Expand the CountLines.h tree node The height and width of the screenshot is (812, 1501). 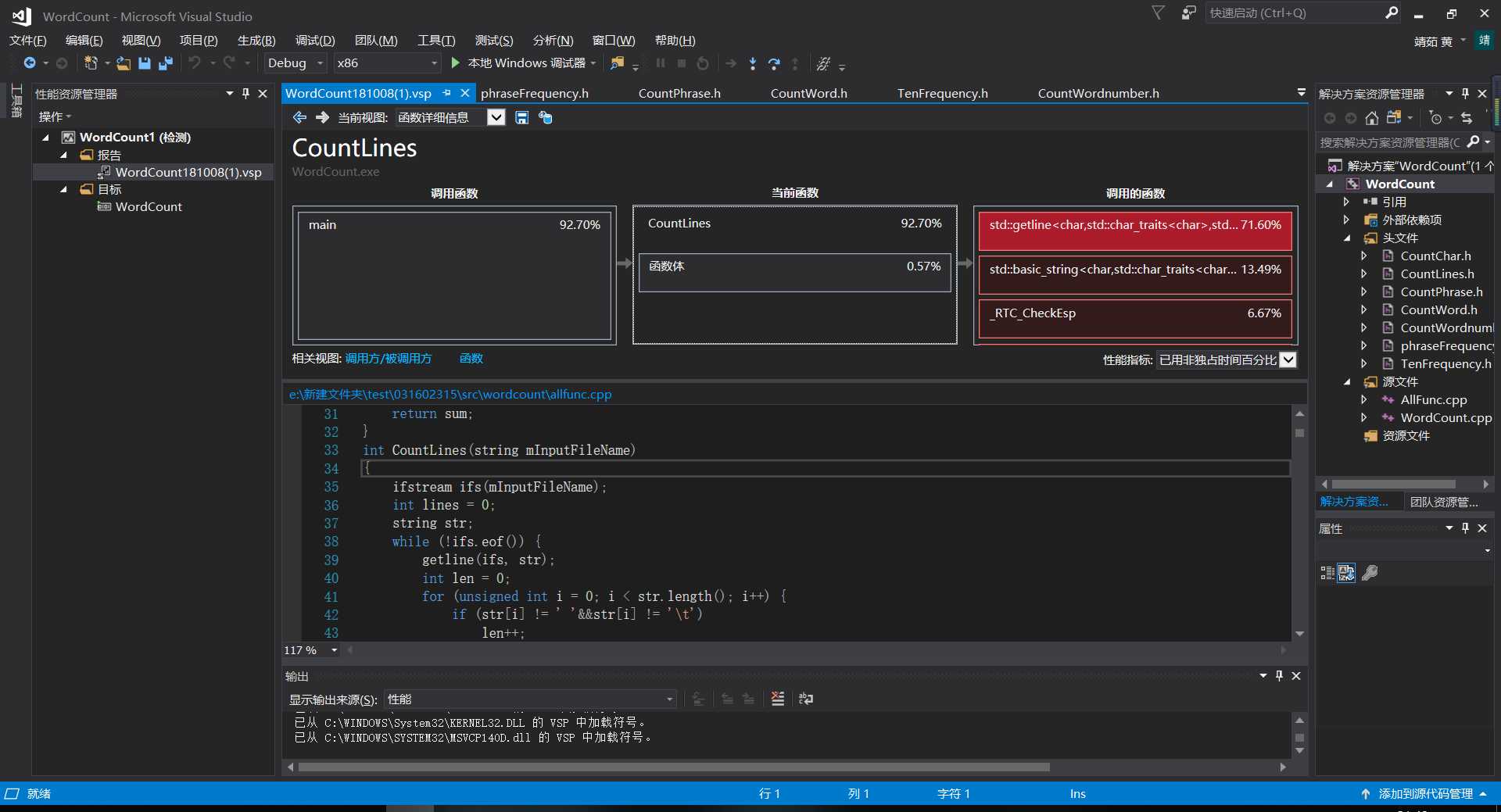coord(1364,274)
